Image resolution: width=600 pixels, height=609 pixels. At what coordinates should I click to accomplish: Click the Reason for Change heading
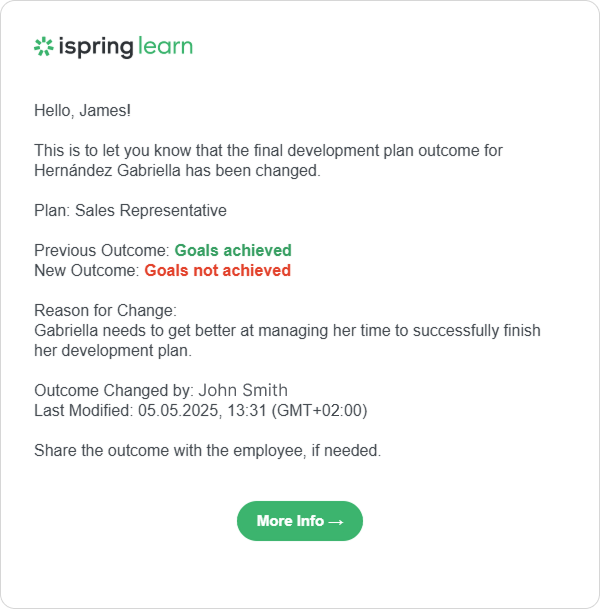click(105, 310)
